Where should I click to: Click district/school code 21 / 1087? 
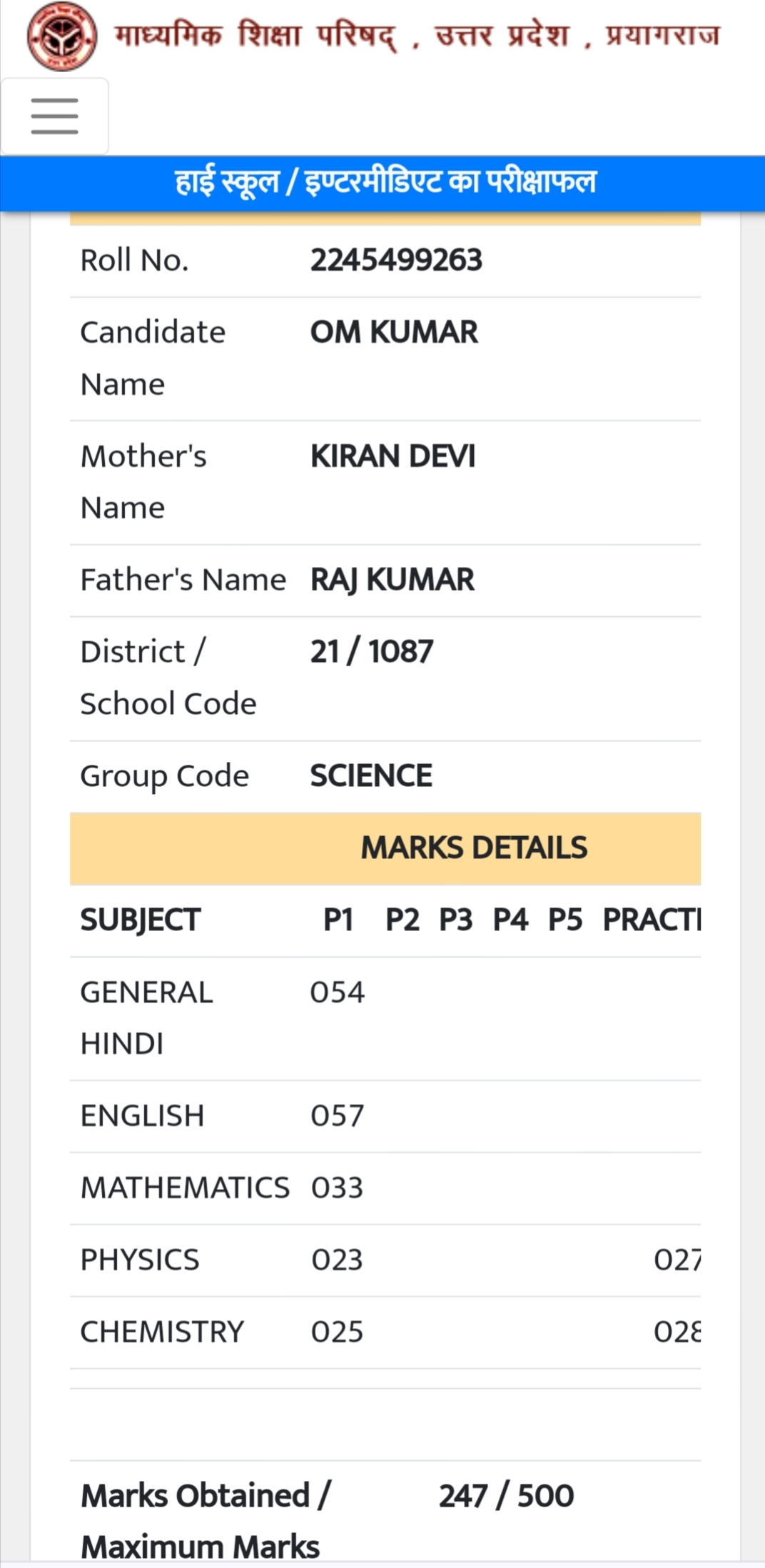372,651
